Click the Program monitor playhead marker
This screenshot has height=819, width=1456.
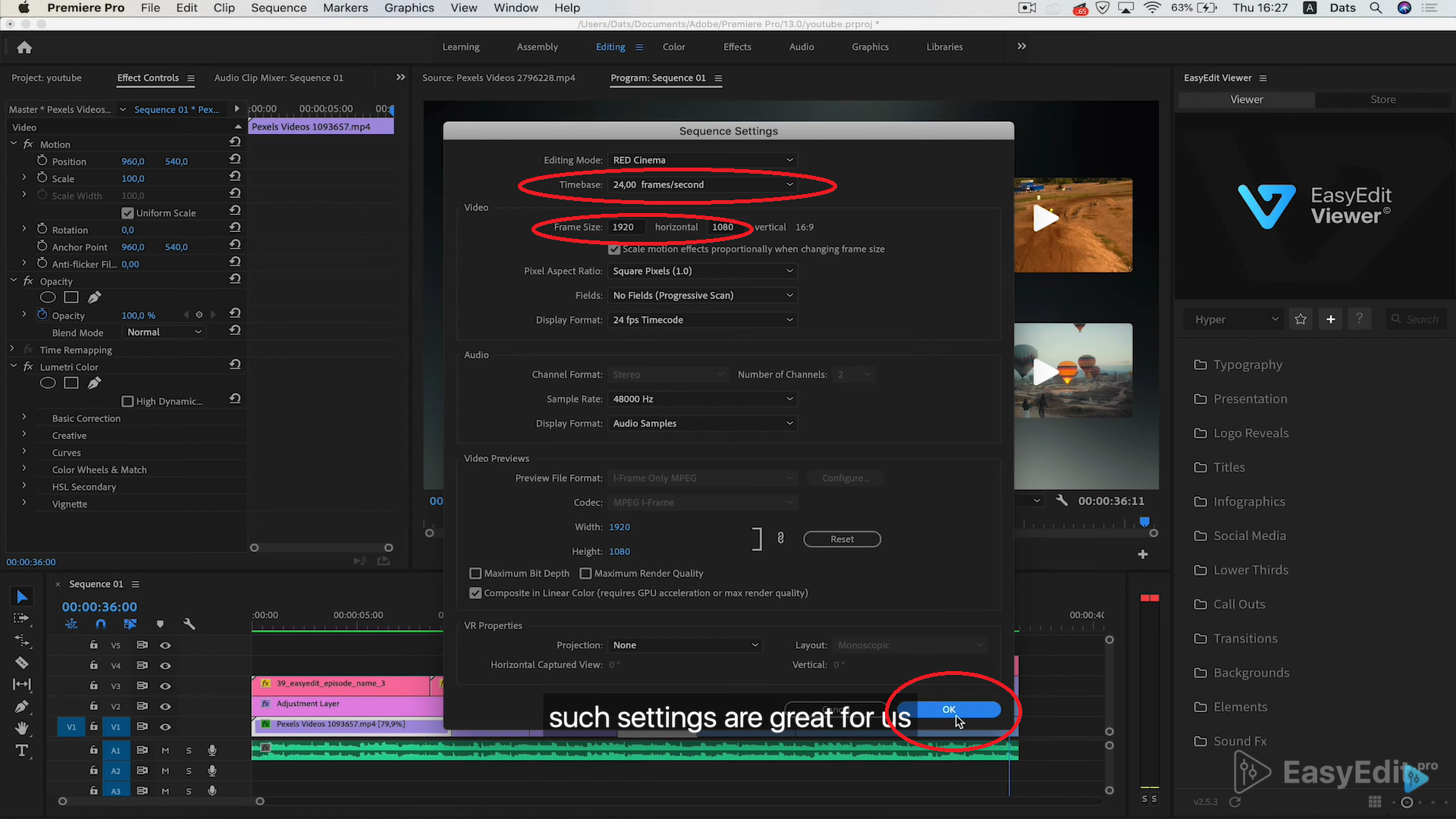tap(1144, 522)
